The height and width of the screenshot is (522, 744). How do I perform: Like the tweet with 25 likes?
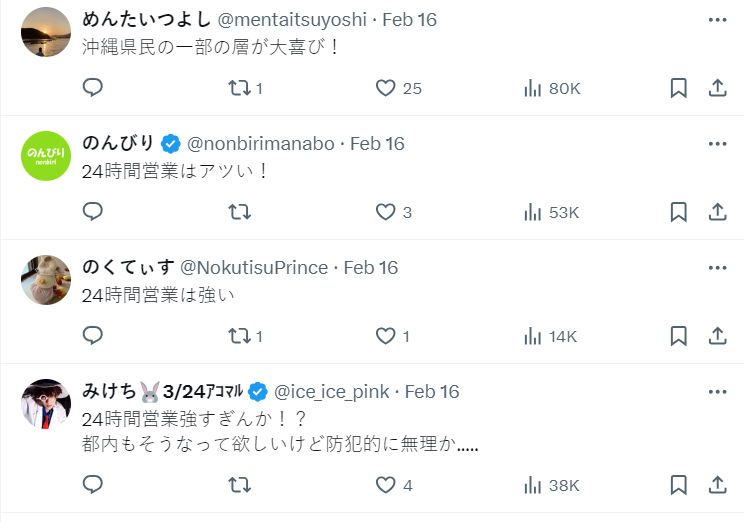click(386, 88)
